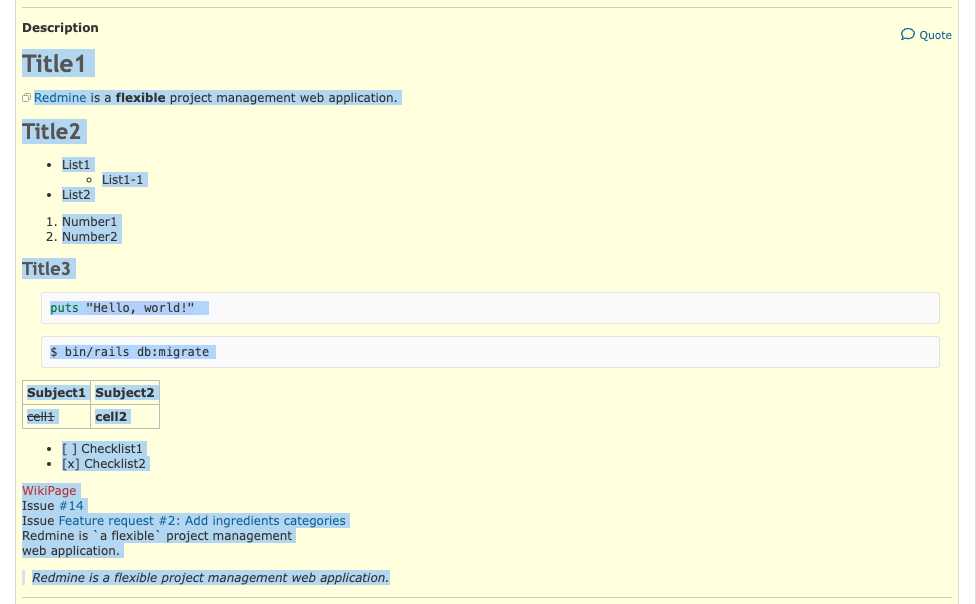Screen dimensions: 976x604
Task: Click the Number1 list item
Action: point(90,222)
